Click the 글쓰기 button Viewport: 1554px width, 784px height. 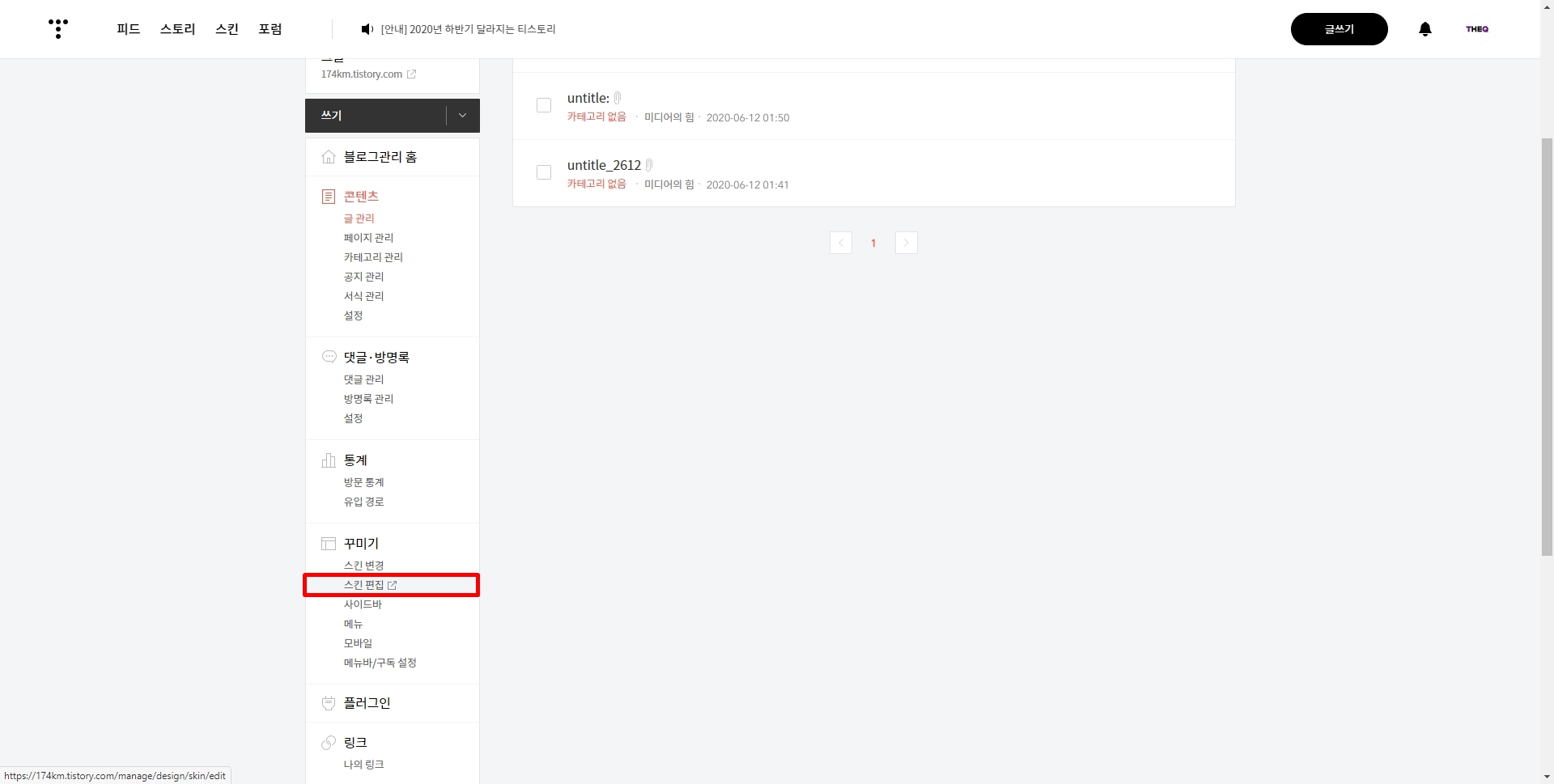tap(1340, 29)
